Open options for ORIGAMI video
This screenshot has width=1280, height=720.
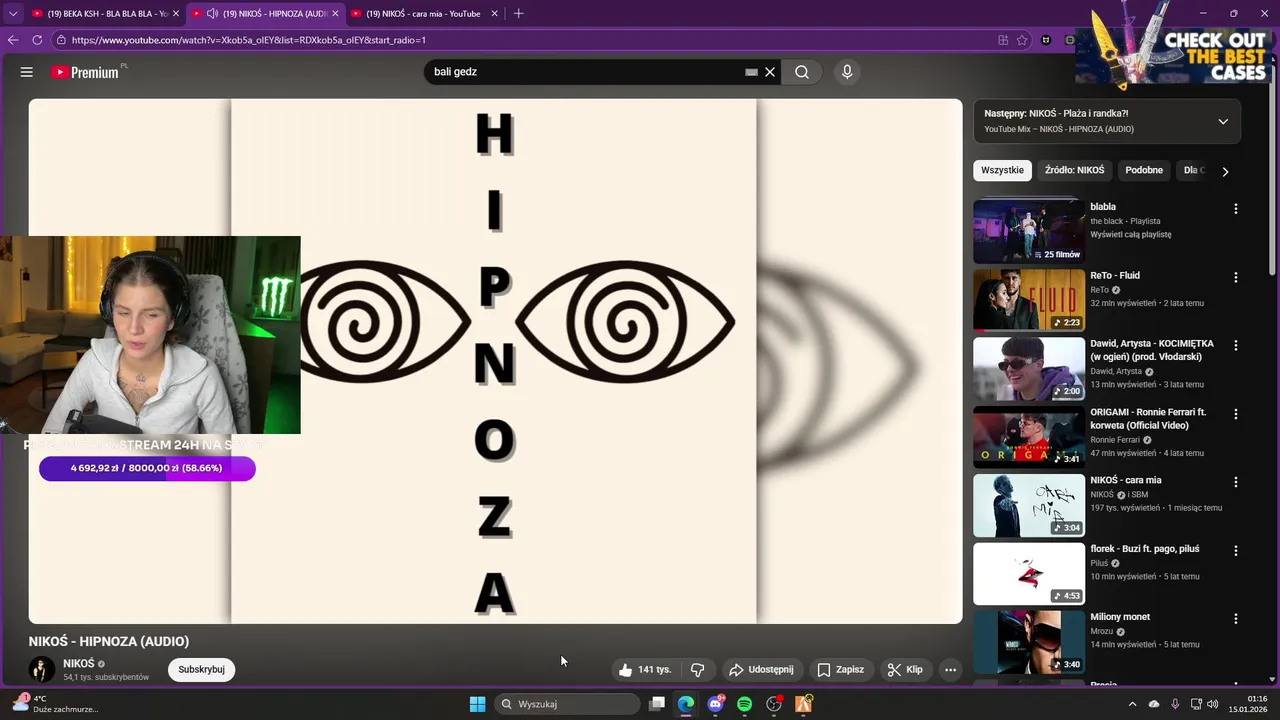click(x=1236, y=414)
